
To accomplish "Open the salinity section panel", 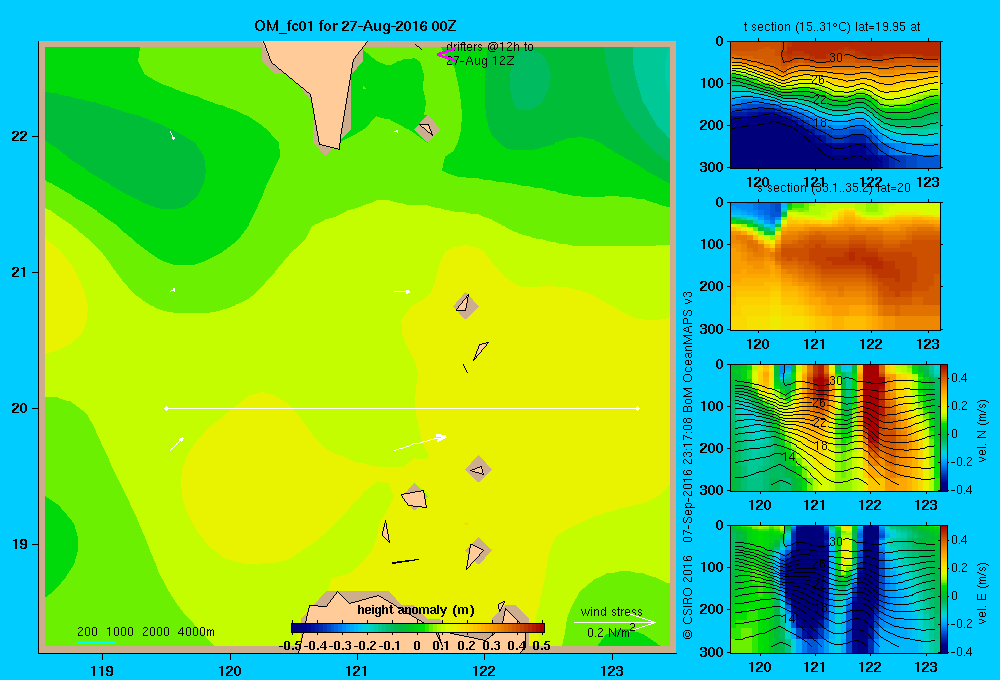I will [x=835, y=265].
